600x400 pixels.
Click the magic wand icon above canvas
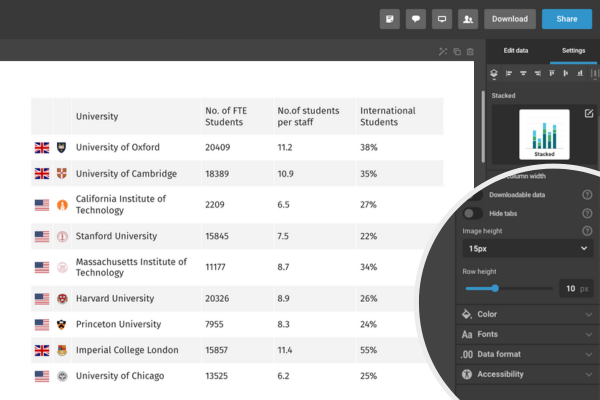pos(443,51)
